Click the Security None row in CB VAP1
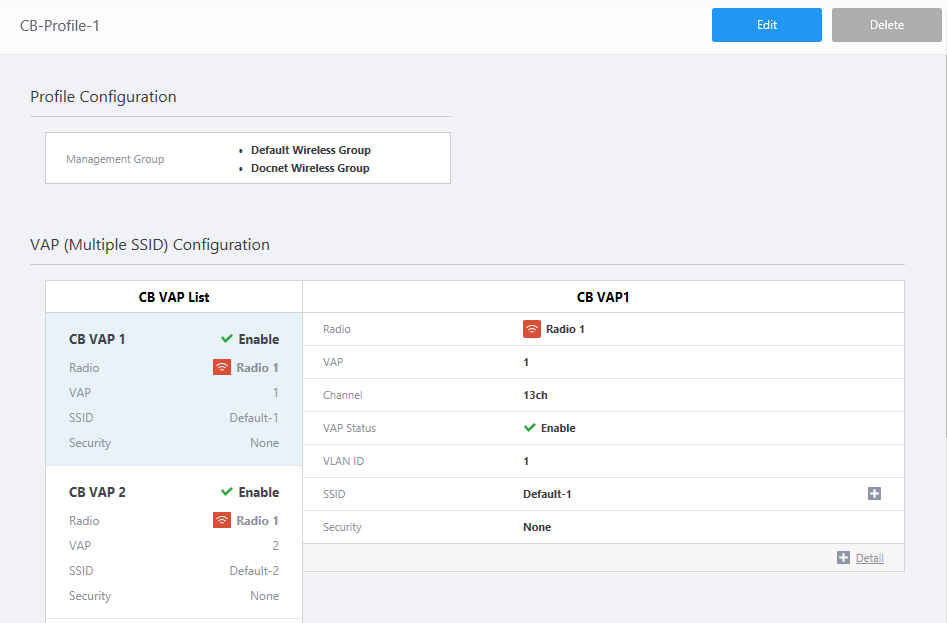947x623 pixels. [x=603, y=527]
